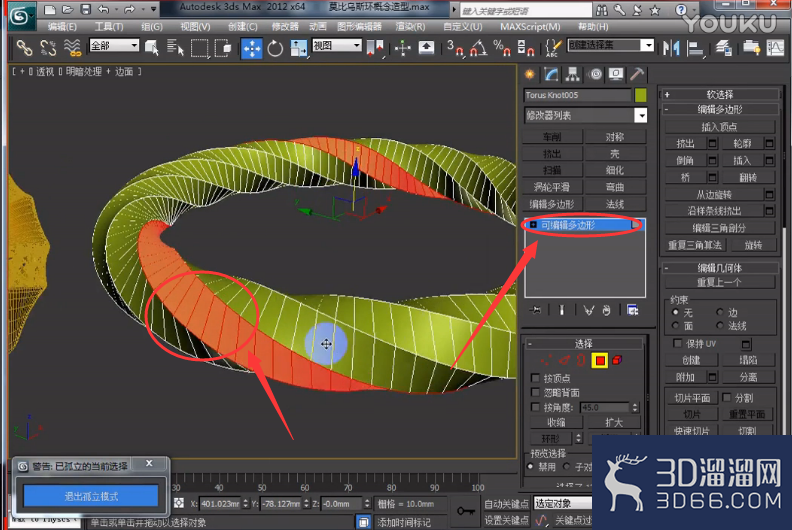
Task: Switch to the Hierarchy command panel
Action: [573, 75]
